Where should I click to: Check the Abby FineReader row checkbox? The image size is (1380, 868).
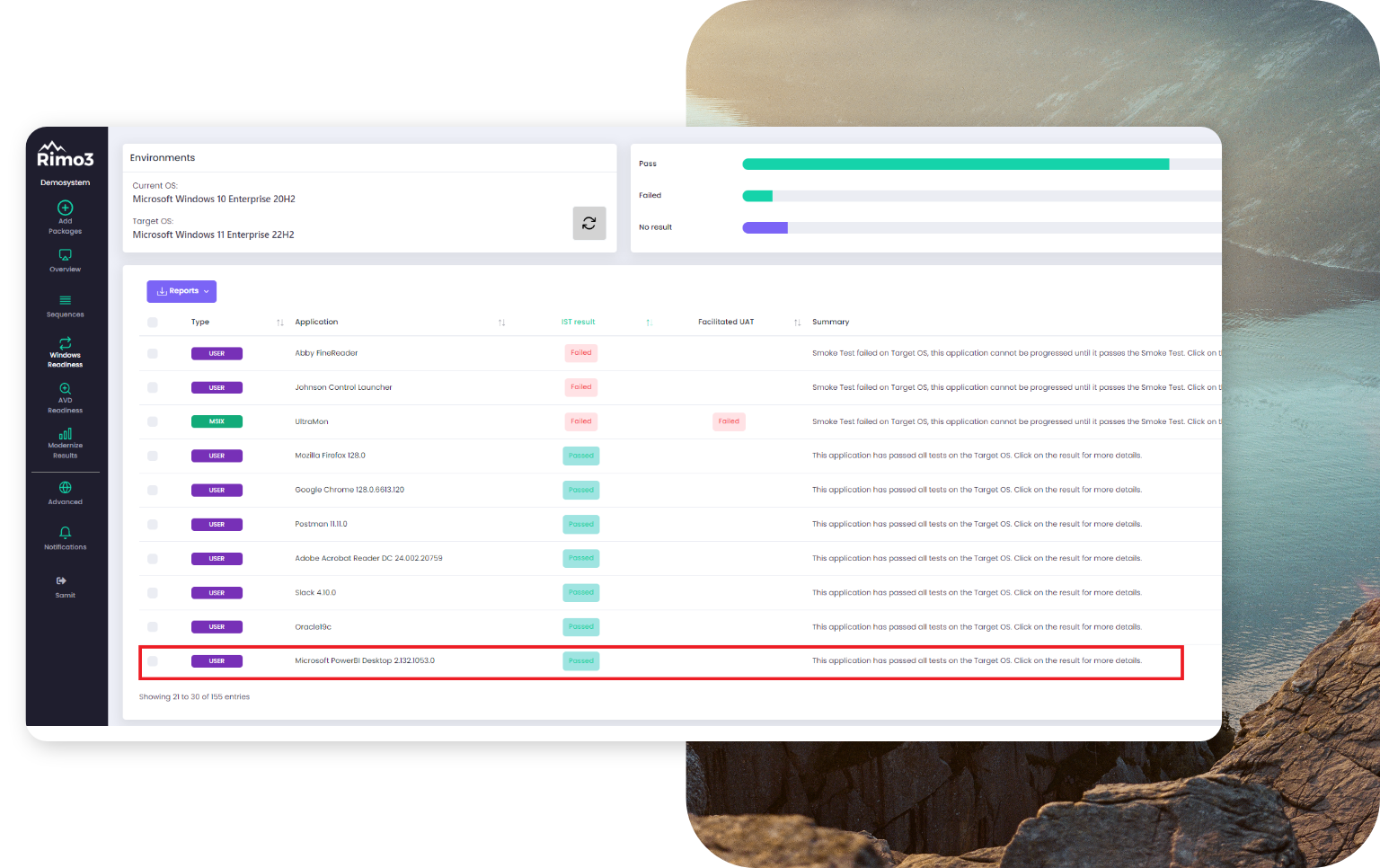(153, 353)
